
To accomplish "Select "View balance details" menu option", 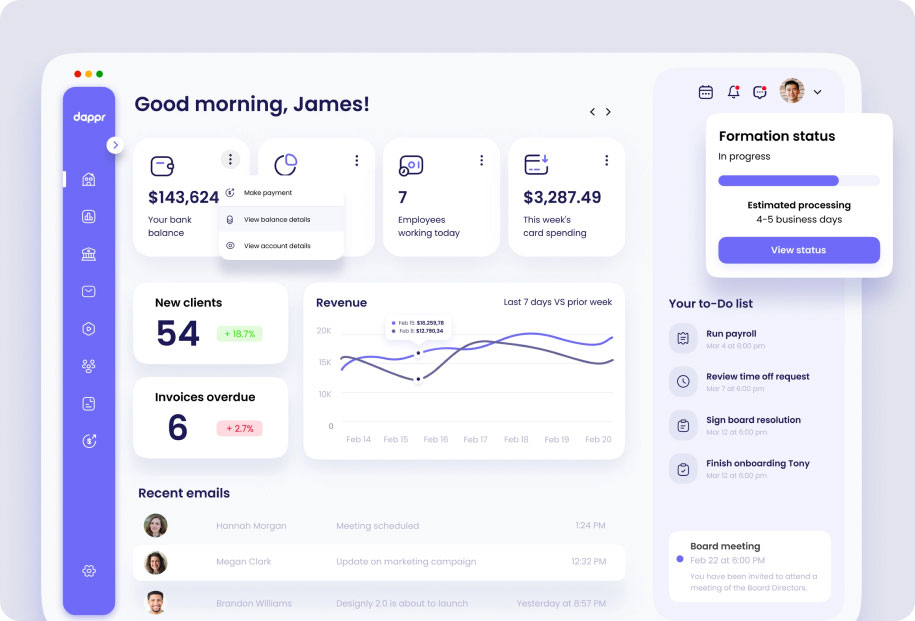I will pos(276,219).
